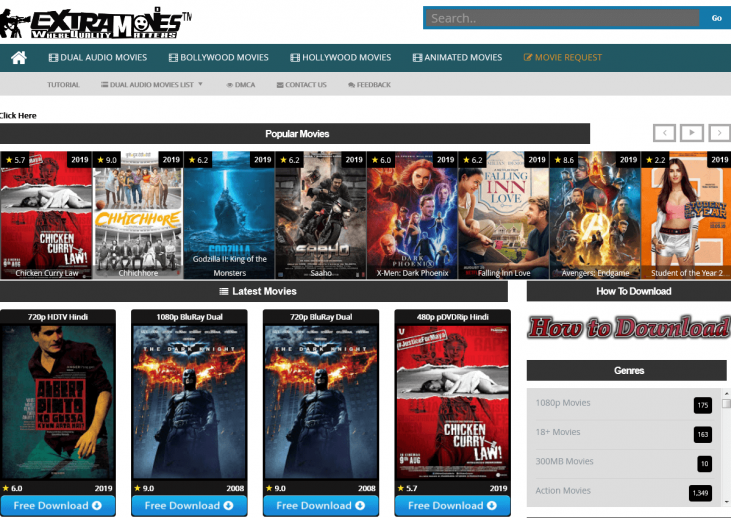
Task: Open the Animated Movies category
Action: tap(456, 58)
